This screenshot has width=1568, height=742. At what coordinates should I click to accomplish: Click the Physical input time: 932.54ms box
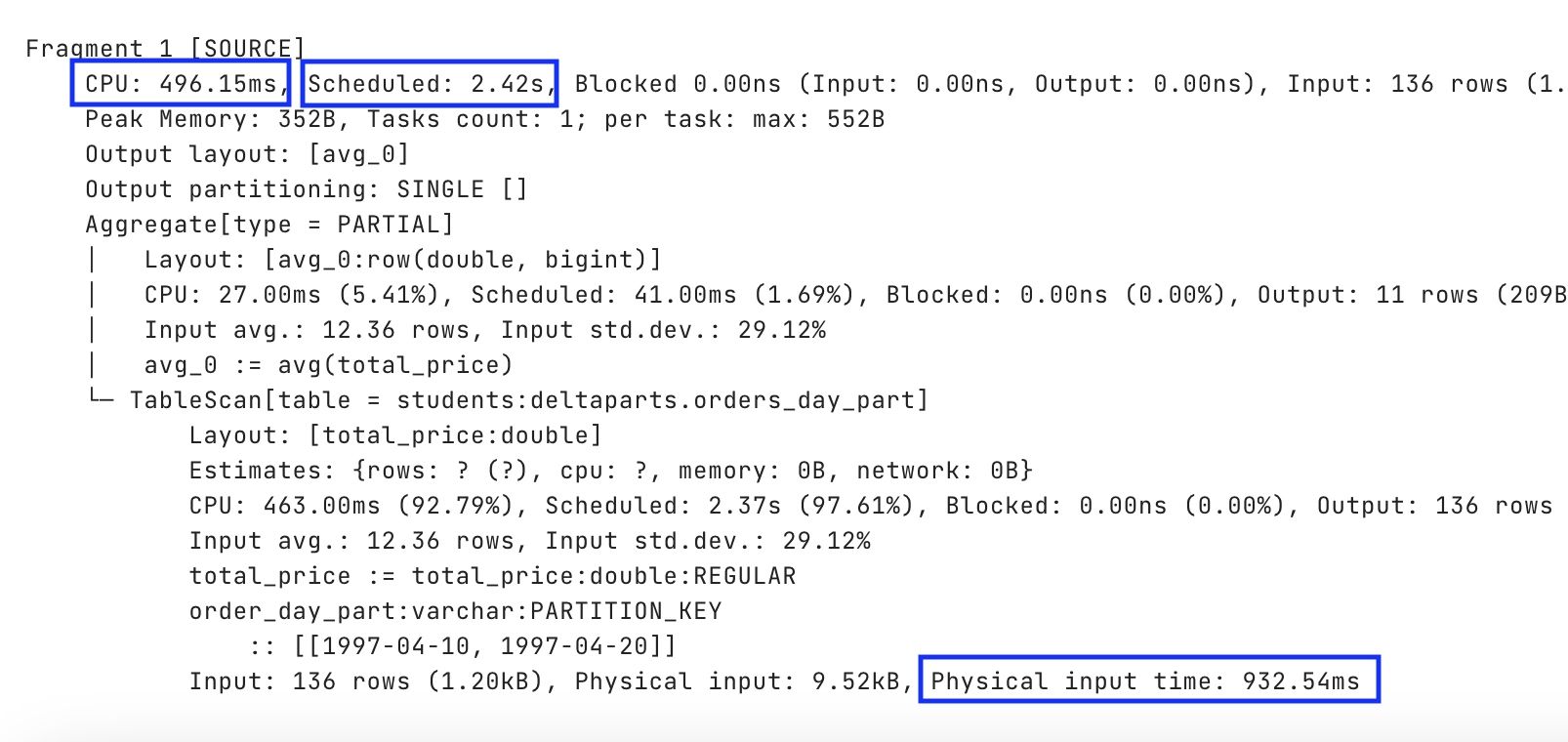(x=1149, y=680)
